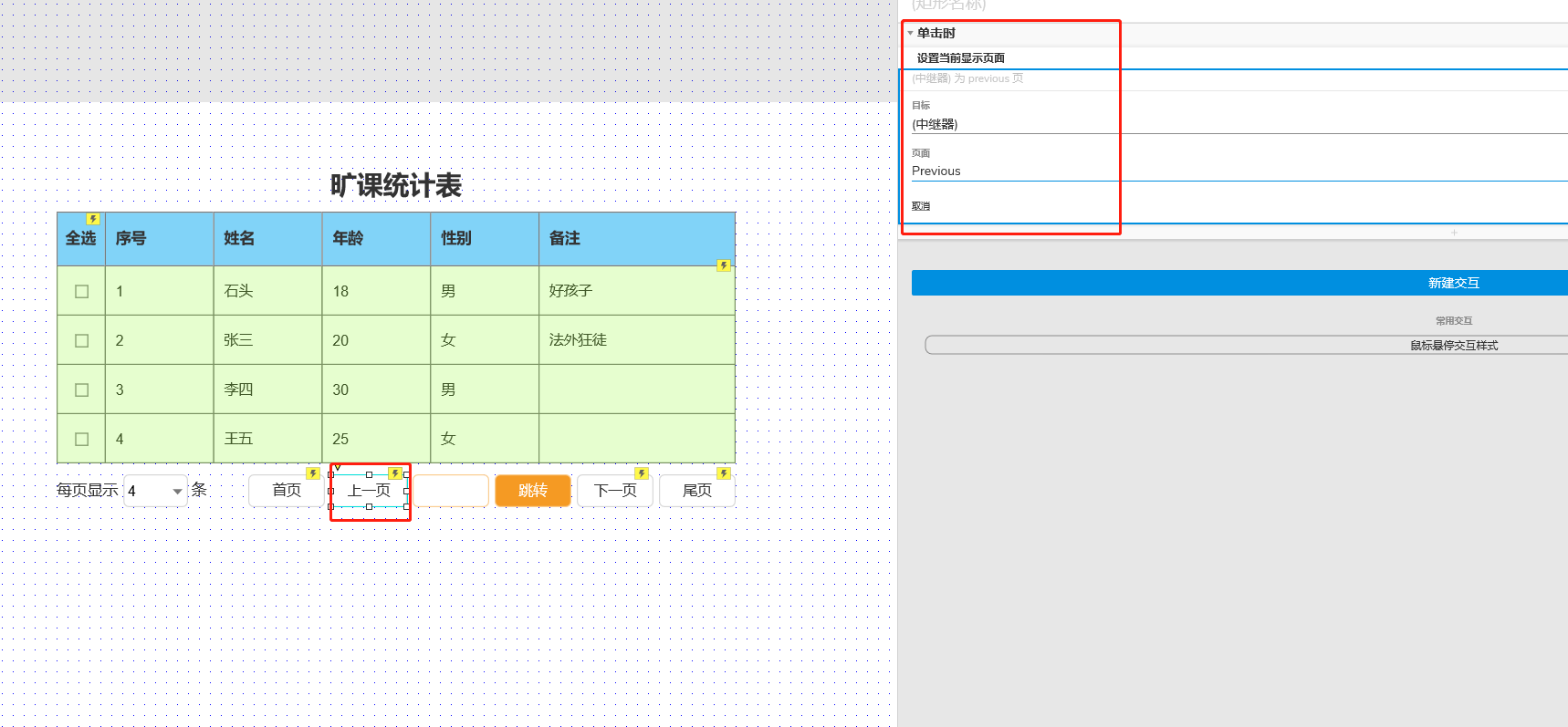
Task: Click the 年龄 column header
Action: coord(377,239)
